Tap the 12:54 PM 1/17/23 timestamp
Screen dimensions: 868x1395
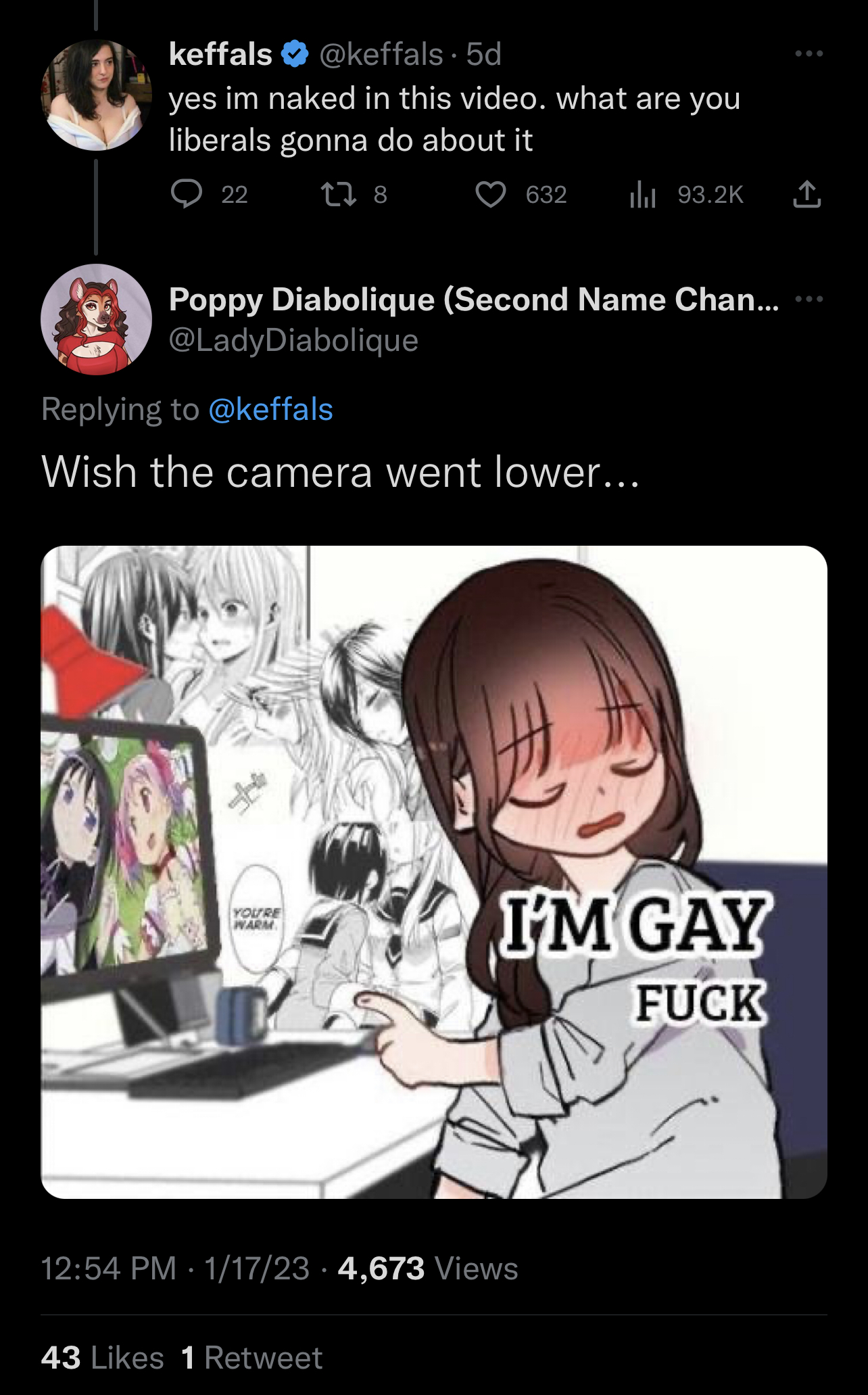click(x=175, y=1268)
